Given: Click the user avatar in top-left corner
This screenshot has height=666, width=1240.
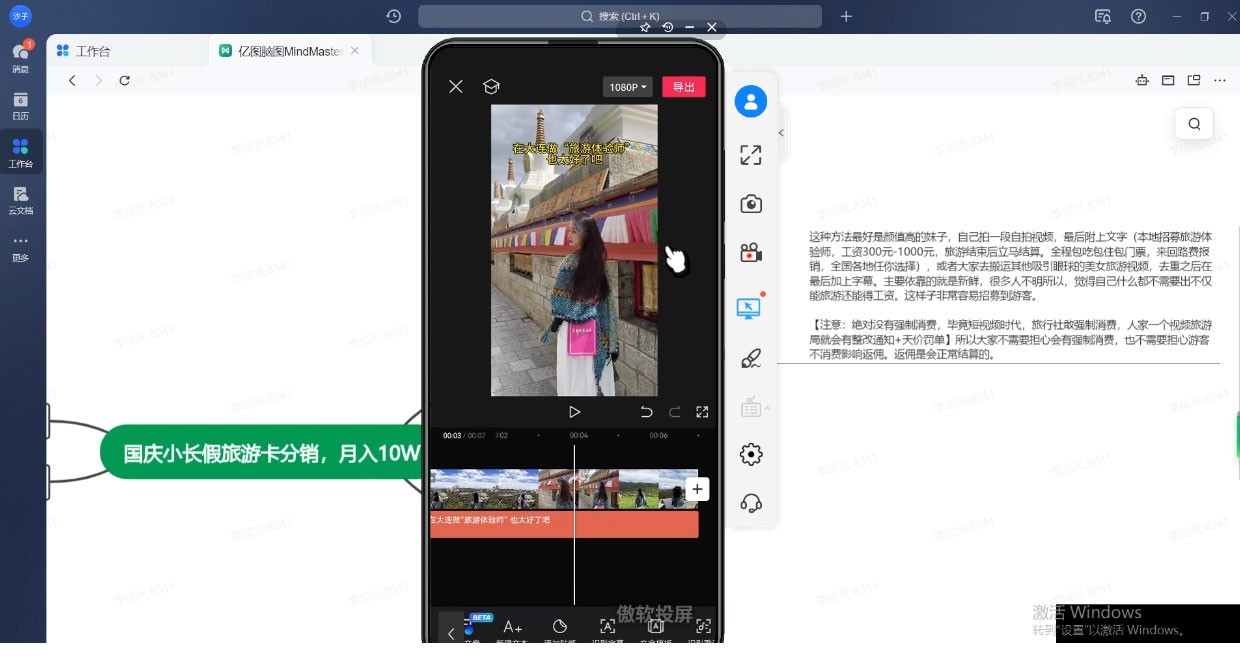Looking at the screenshot, I should 21,16.
